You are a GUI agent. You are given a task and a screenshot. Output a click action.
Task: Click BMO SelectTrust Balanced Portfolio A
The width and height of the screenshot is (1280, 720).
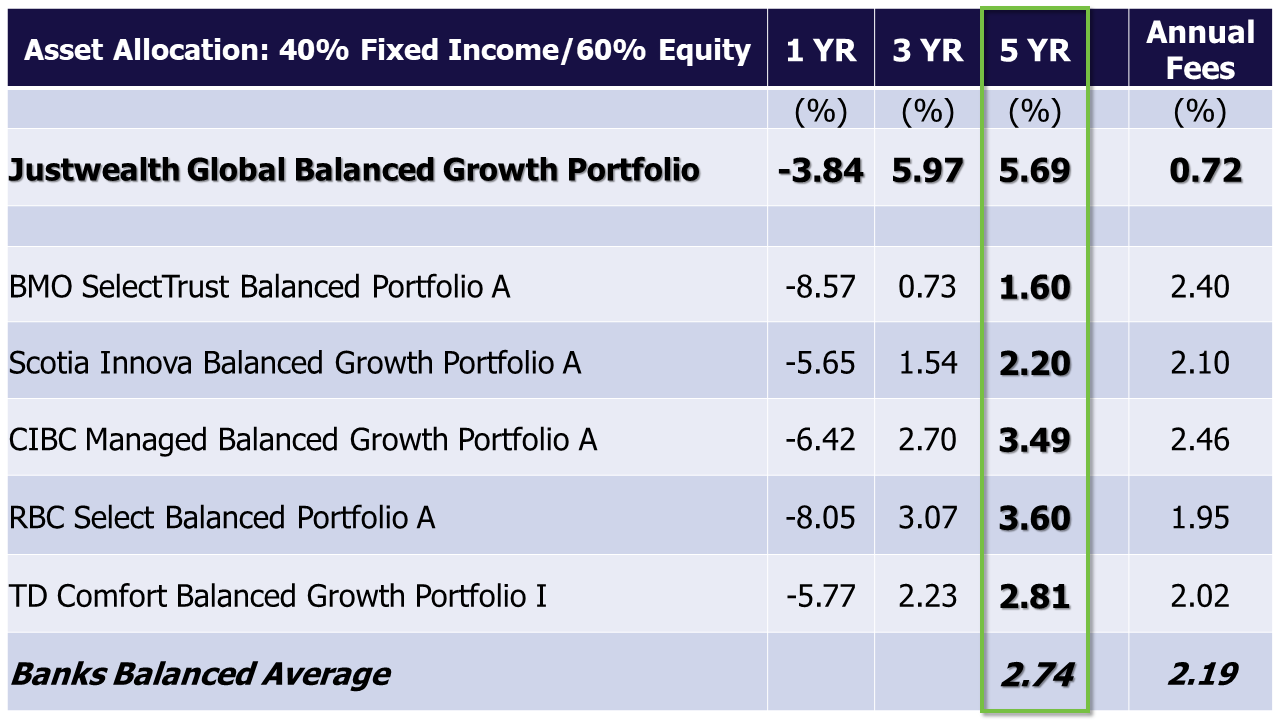point(260,287)
